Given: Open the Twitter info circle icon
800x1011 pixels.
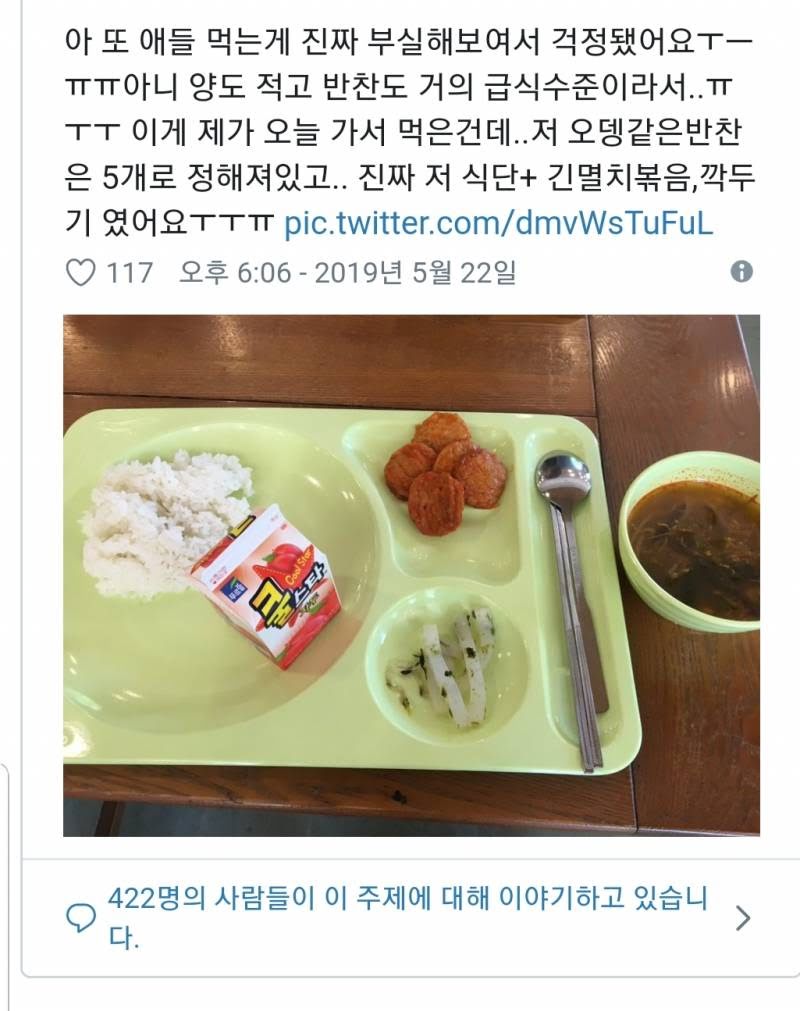Looking at the screenshot, I should [x=742, y=271].
